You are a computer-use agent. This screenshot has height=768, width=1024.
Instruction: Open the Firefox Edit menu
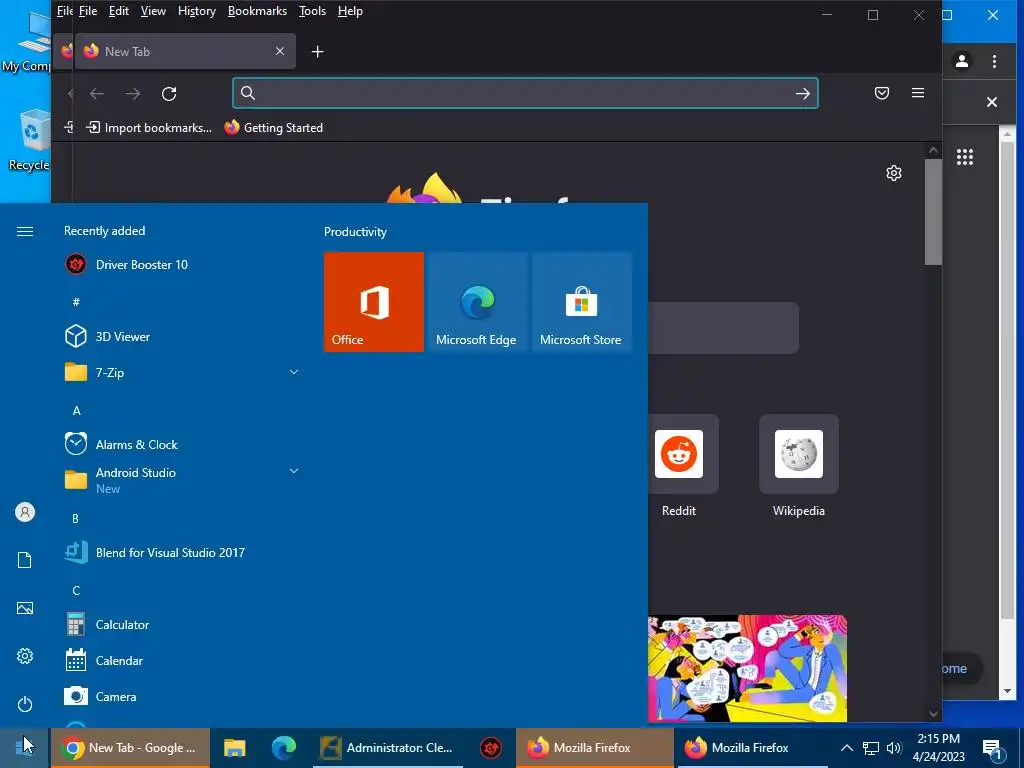(x=119, y=11)
